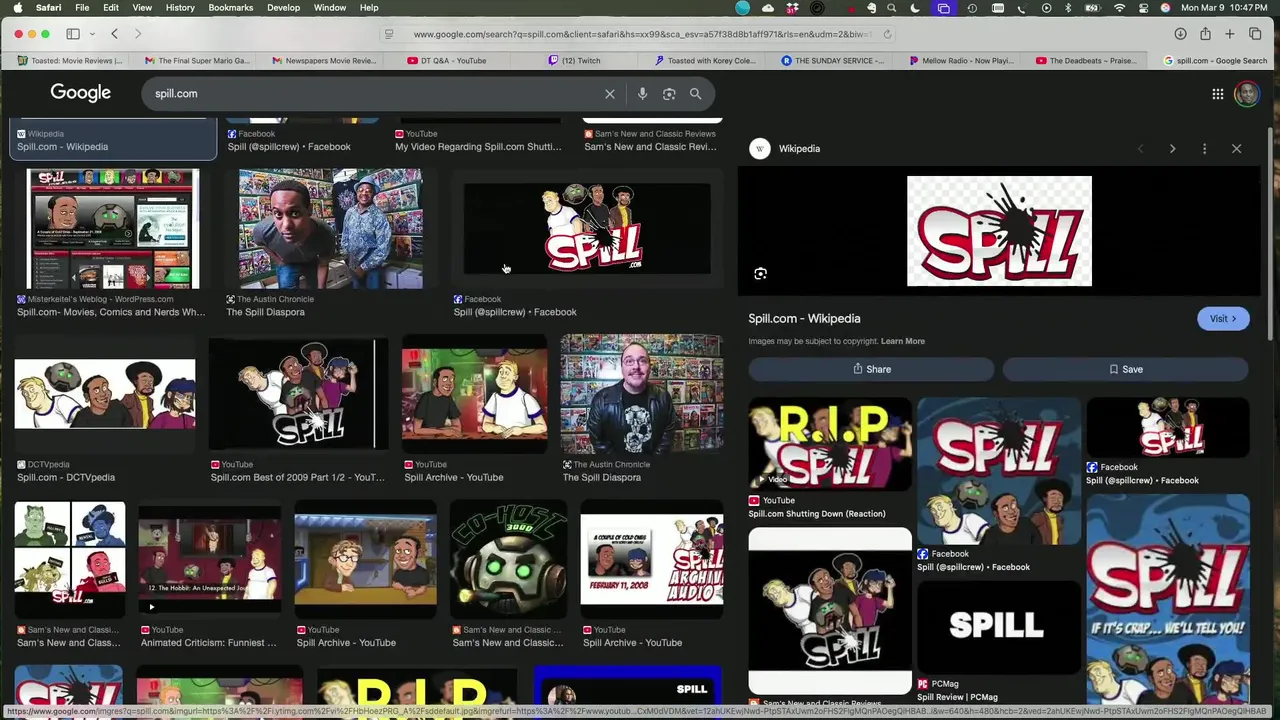The width and height of the screenshot is (1280, 720).
Task: Open the Learn More copyright link
Action: 902,341
